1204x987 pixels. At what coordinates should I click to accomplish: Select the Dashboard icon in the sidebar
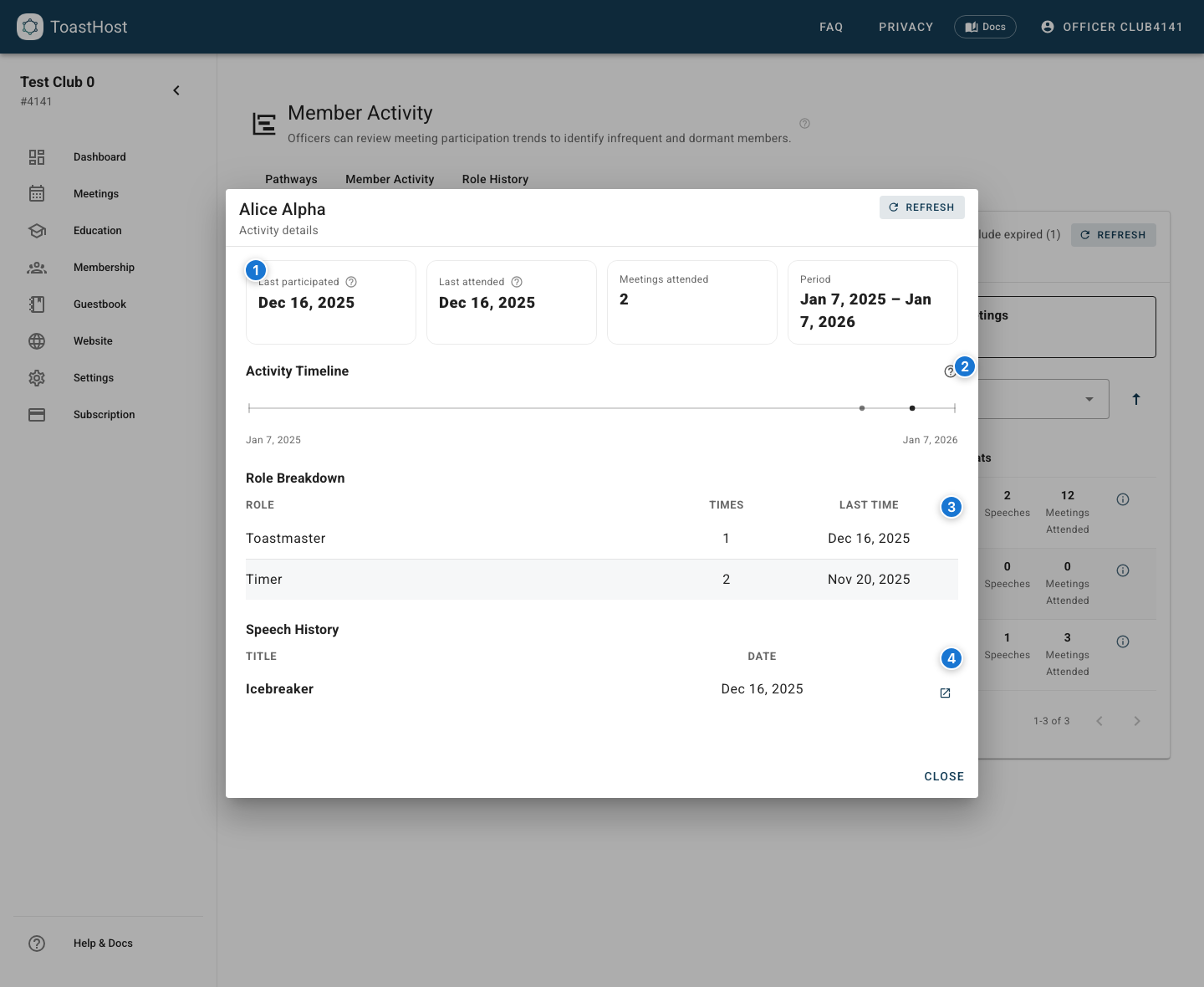tap(37, 156)
